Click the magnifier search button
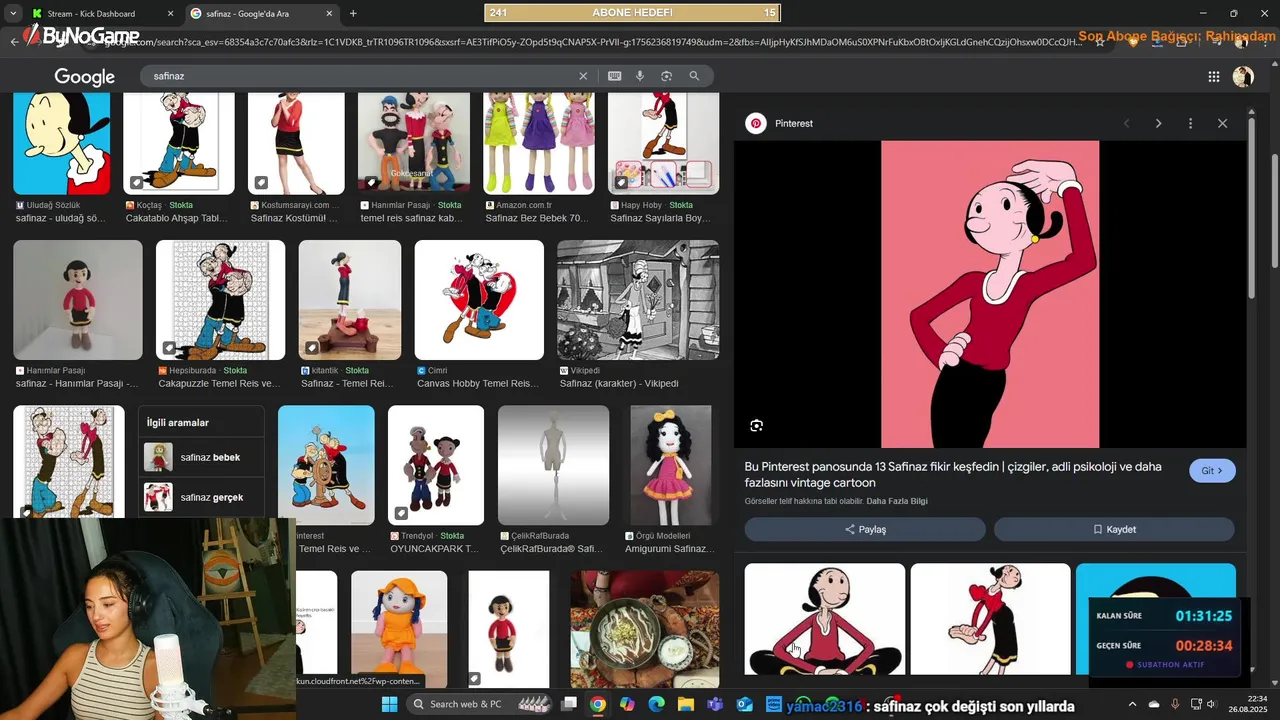 pyautogui.click(x=694, y=76)
